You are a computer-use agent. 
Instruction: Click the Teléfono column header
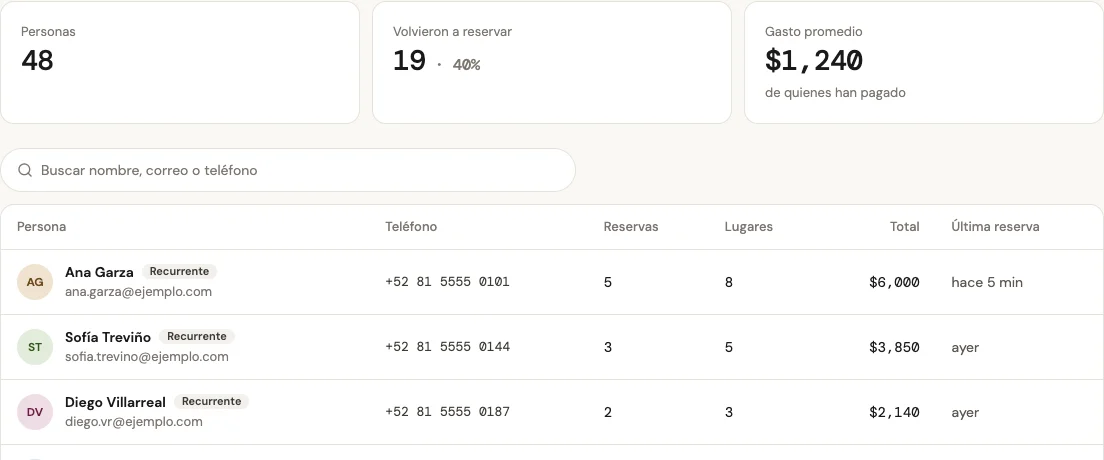pos(411,227)
